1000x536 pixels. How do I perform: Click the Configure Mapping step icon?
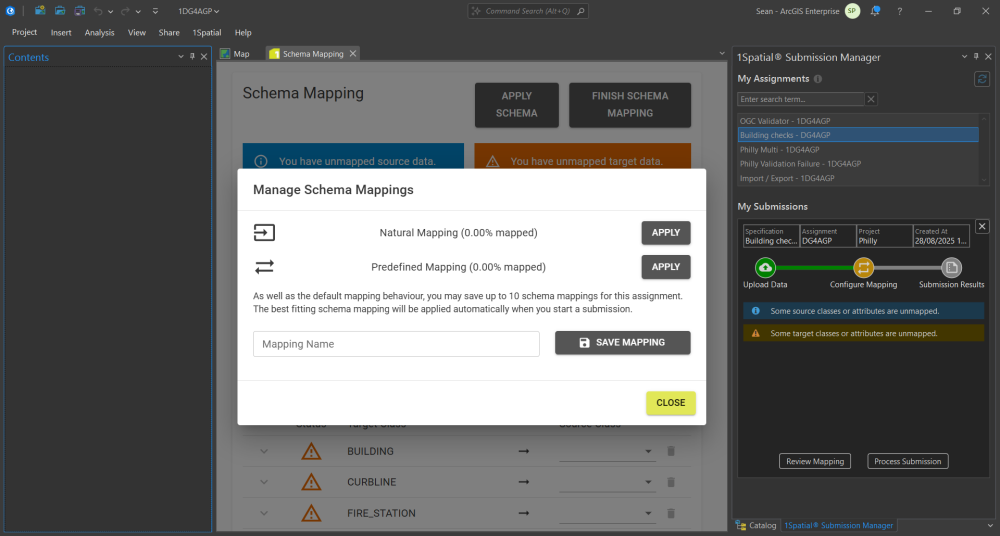(864, 267)
